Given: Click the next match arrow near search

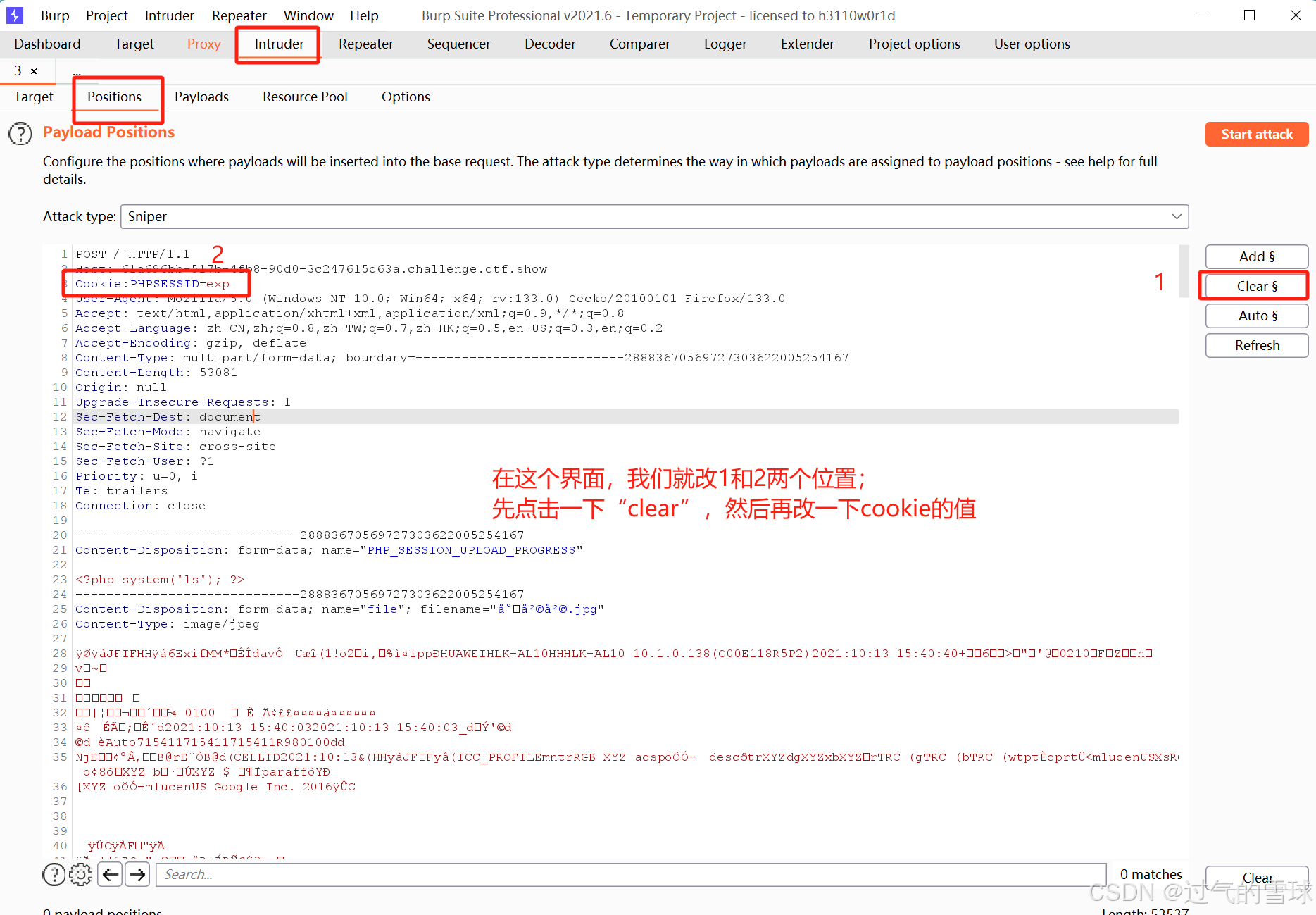Looking at the screenshot, I should (137, 874).
